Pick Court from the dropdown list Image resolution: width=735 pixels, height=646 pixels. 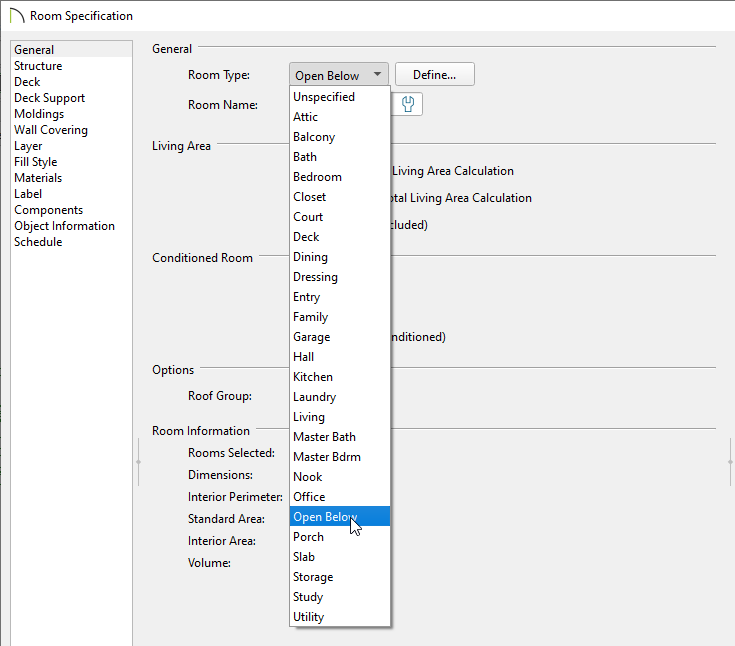340,217
